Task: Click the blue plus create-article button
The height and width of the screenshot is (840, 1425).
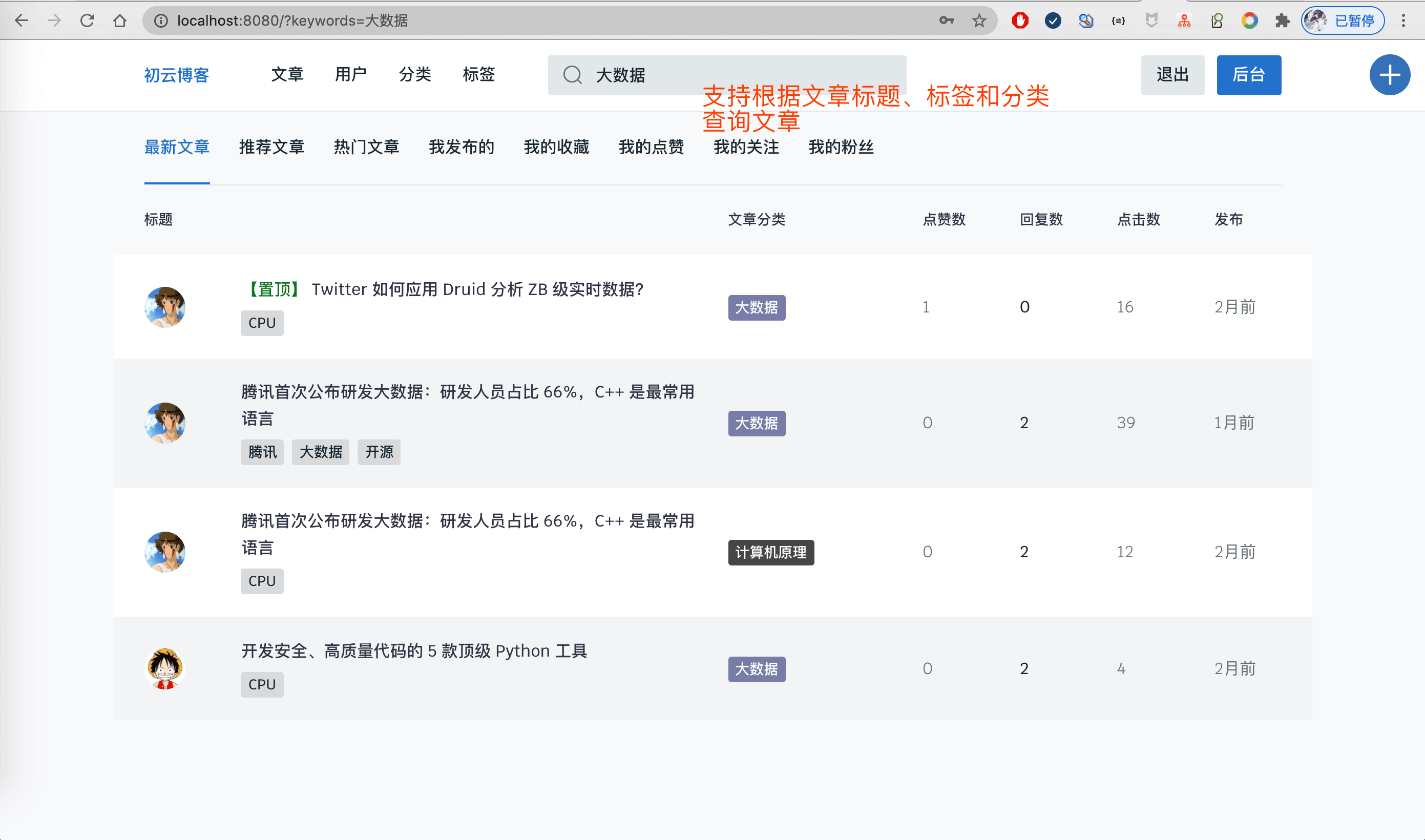Action: [1389, 75]
